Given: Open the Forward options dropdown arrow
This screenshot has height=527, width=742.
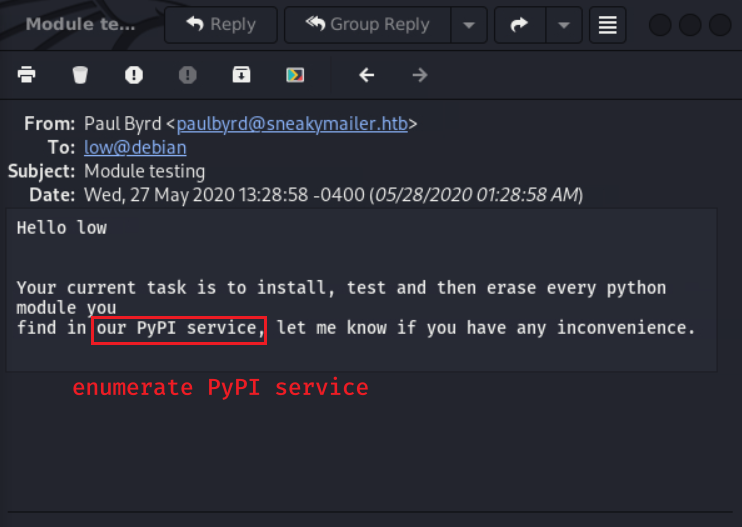Looking at the screenshot, I should click(x=564, y=25).
